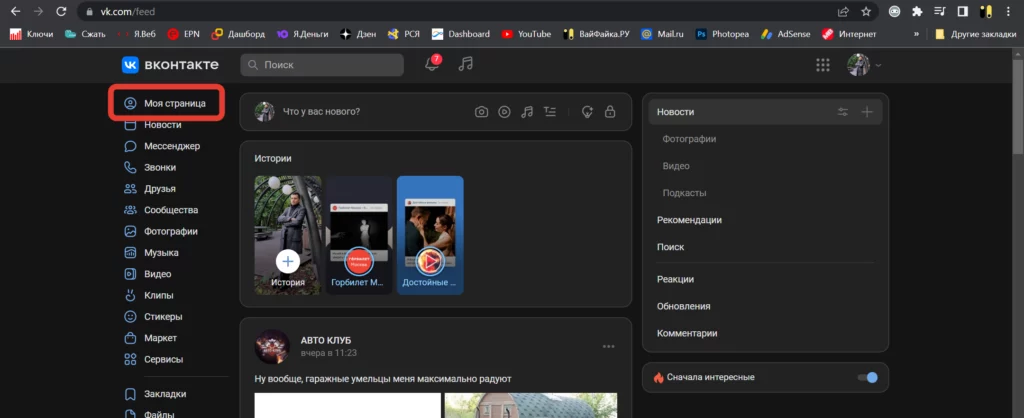Viewport: 1024px width, 418px height.
Task: Open news feed filter settings icon
Action: pos(843,112)
